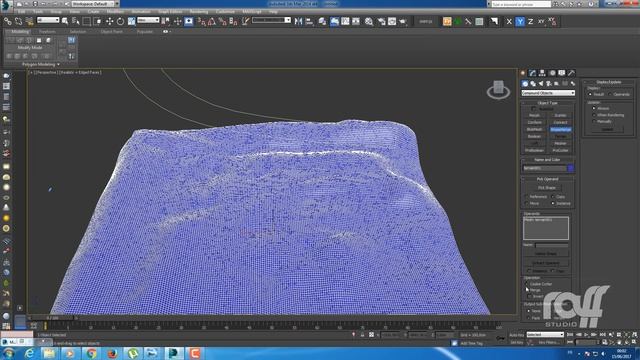The height and width of the screenshot is (360, 640).
Task: Switch to the Freeform ribbon tab
Action: [47, 31]
